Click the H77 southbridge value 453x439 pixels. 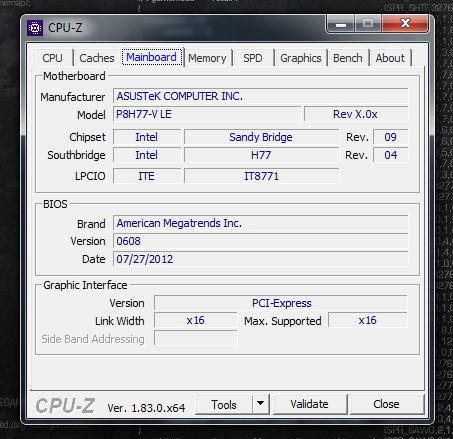[x=261, y=155]
